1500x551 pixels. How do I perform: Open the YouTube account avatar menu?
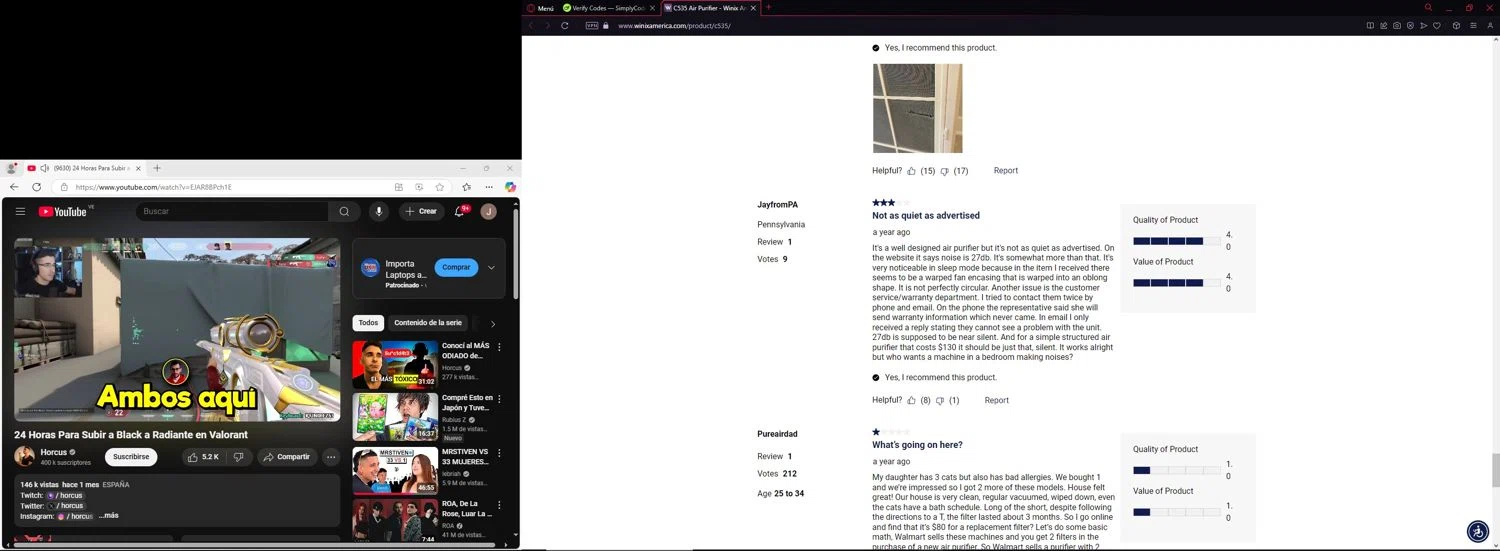(488, 211)
